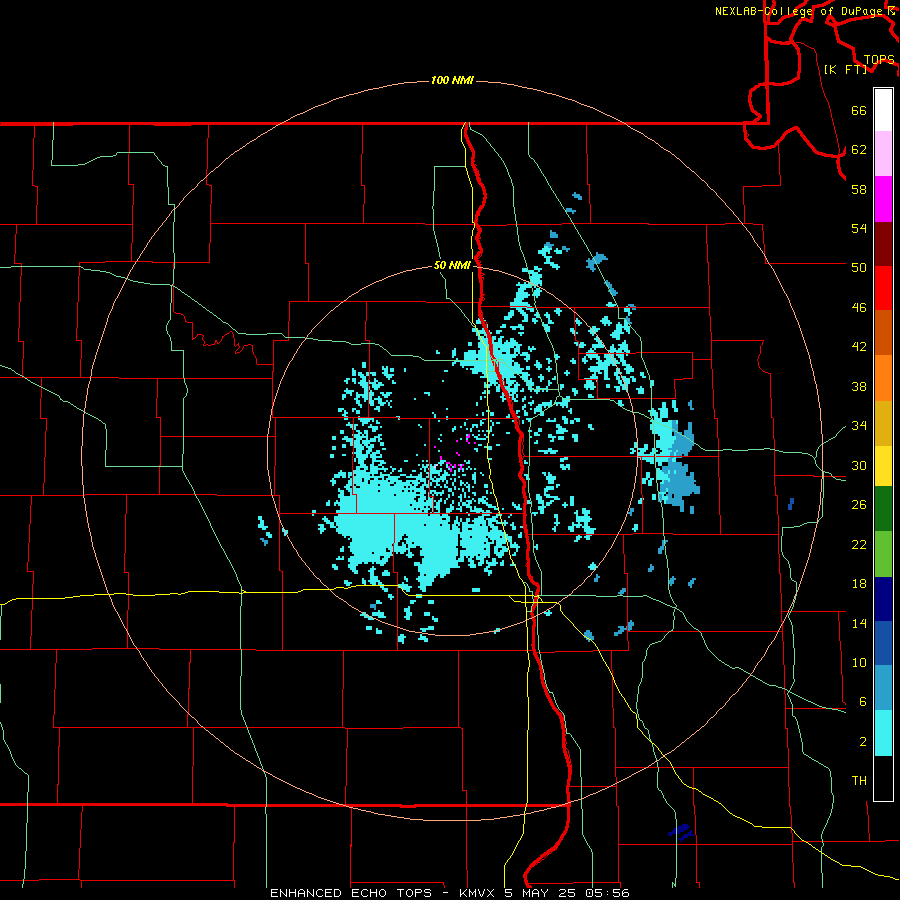Click the "38" scale label
Image resolution: width=900 pixels, height=900 pixels.
pos(859,387)
